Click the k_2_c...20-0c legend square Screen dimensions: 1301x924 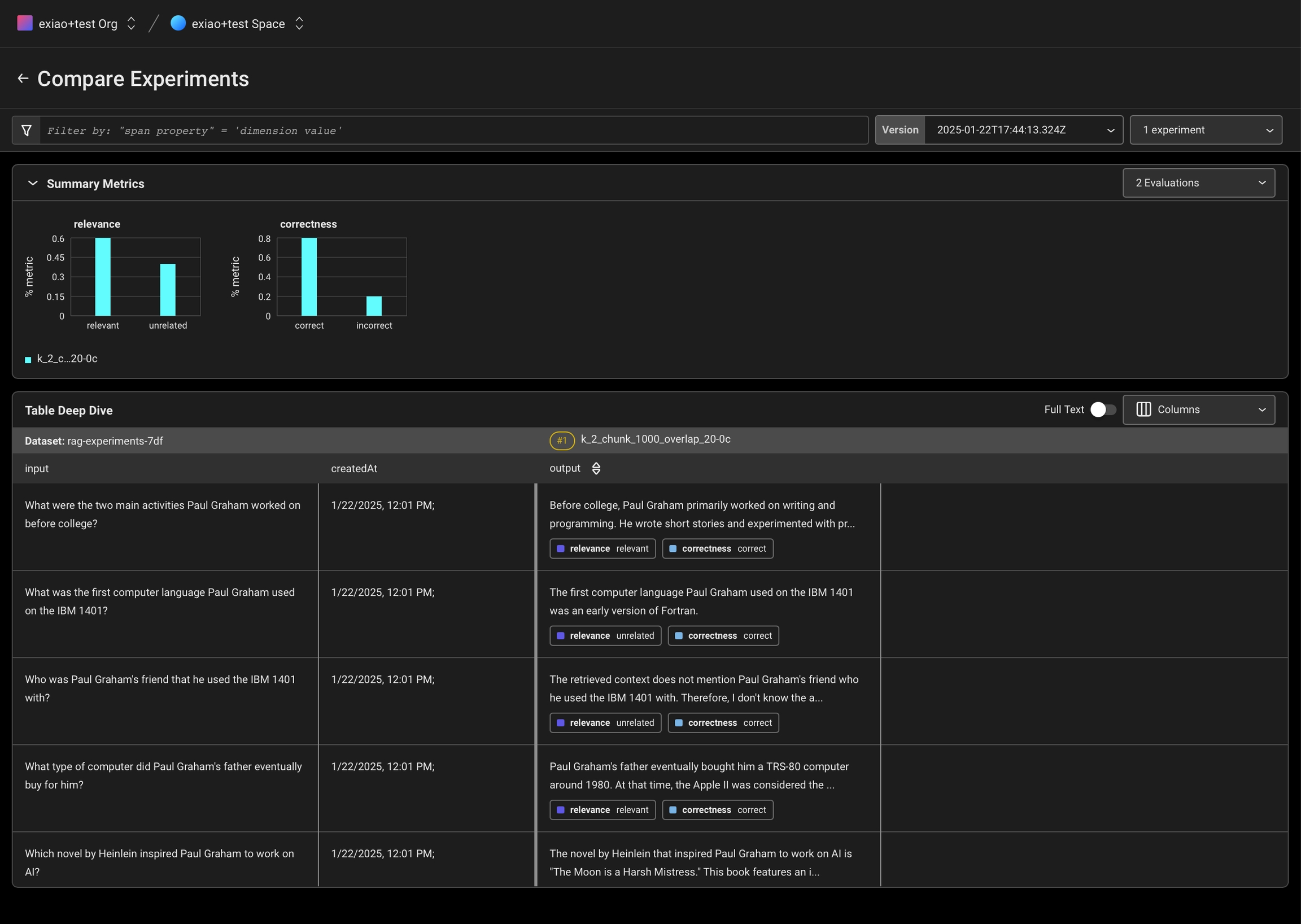pyautogui.click(x=28, y=360)
